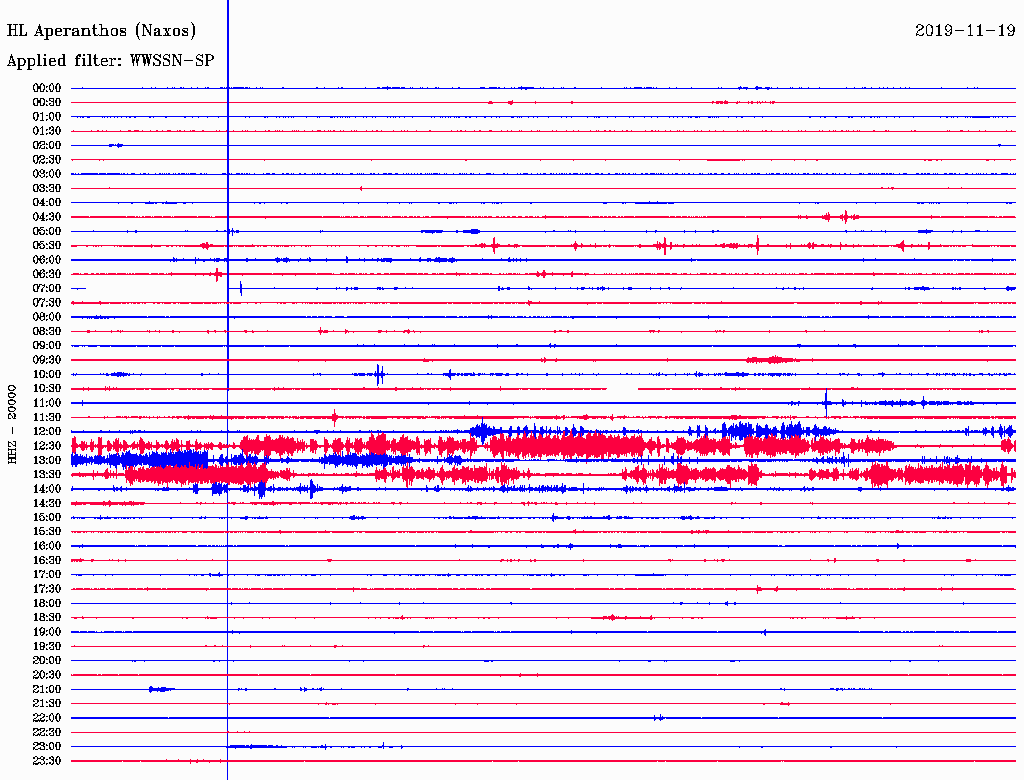Select the '19:30' time label
Viewport: 1024px width, 780px height.
47,647
